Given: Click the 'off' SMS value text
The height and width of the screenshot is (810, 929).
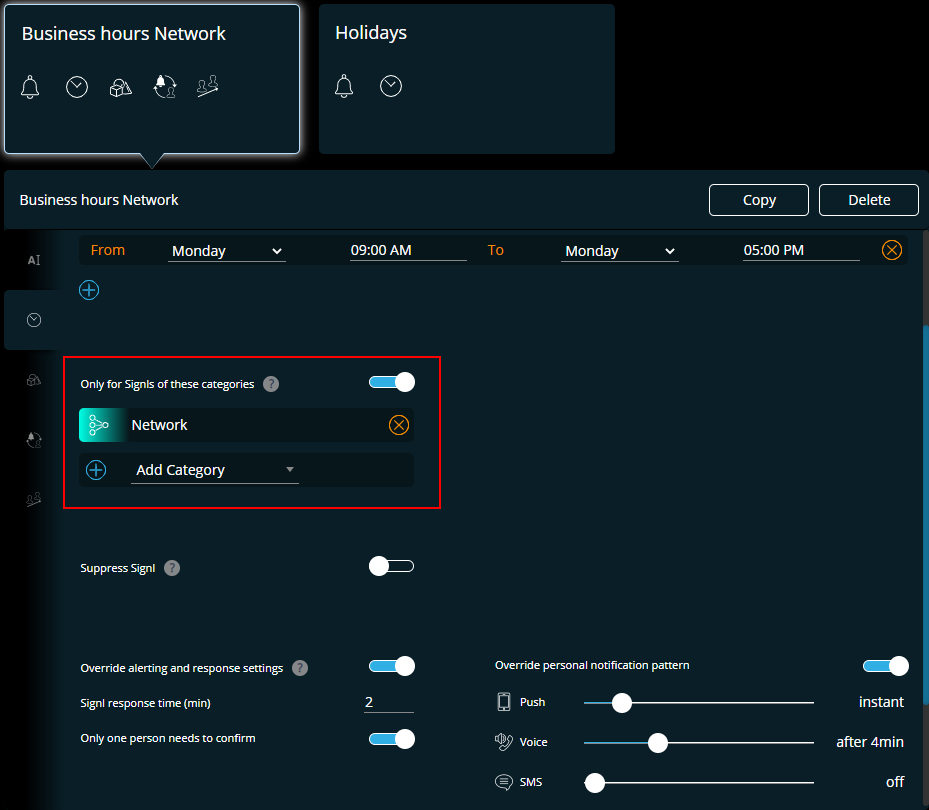Looking at the screenshot, I should (895, 782).
